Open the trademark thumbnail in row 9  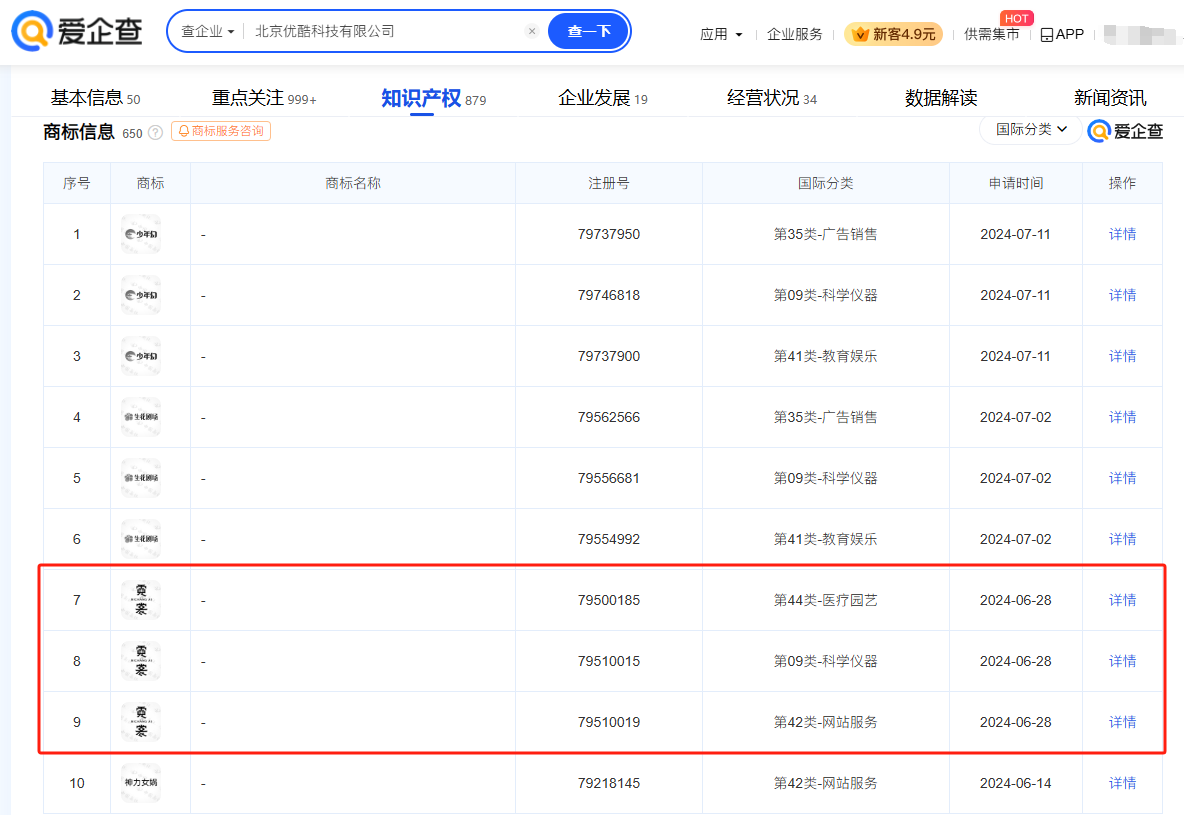point(141,722)
